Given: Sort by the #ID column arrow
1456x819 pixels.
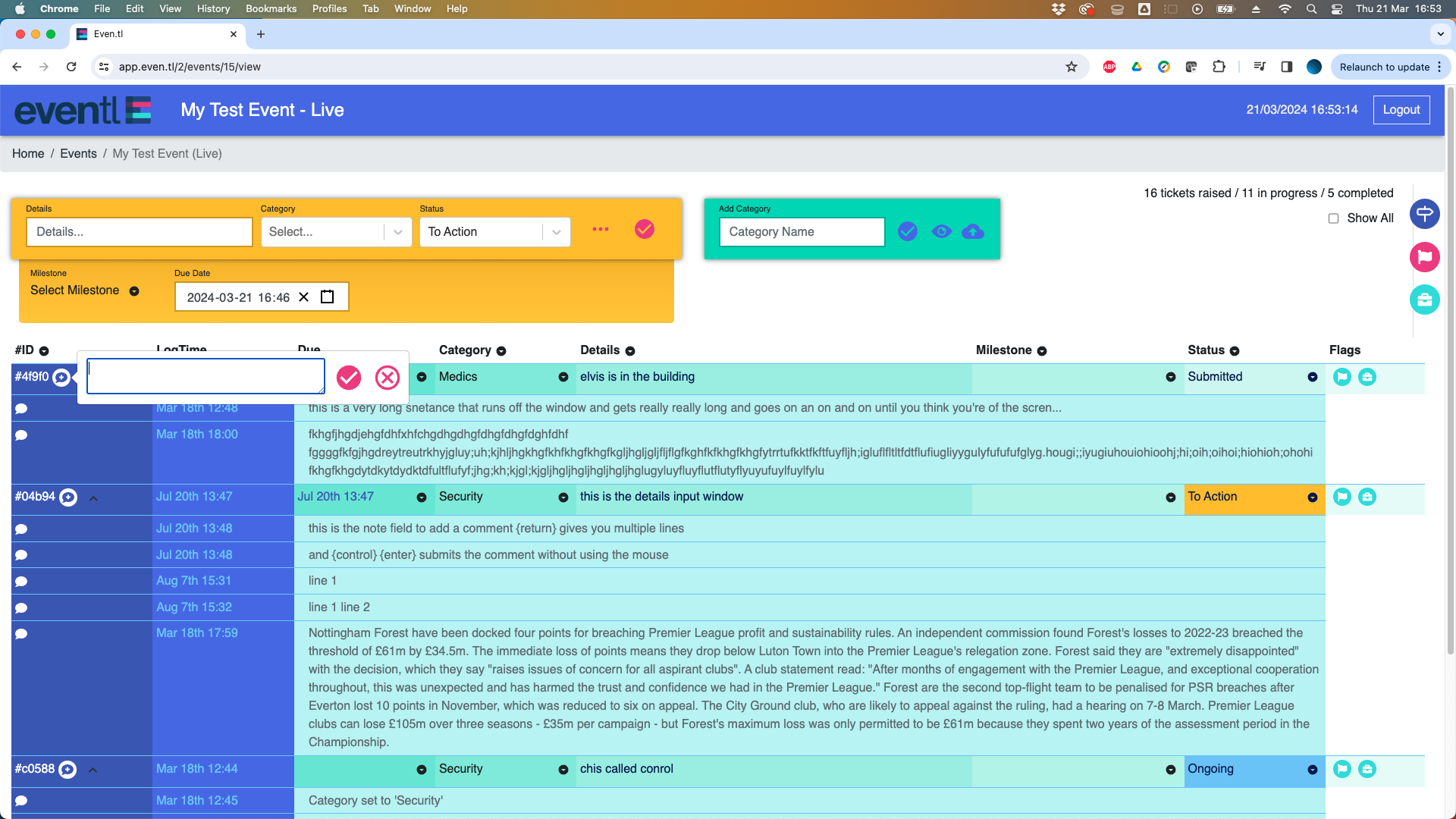Looking at the screenshot, I should 44,351.
